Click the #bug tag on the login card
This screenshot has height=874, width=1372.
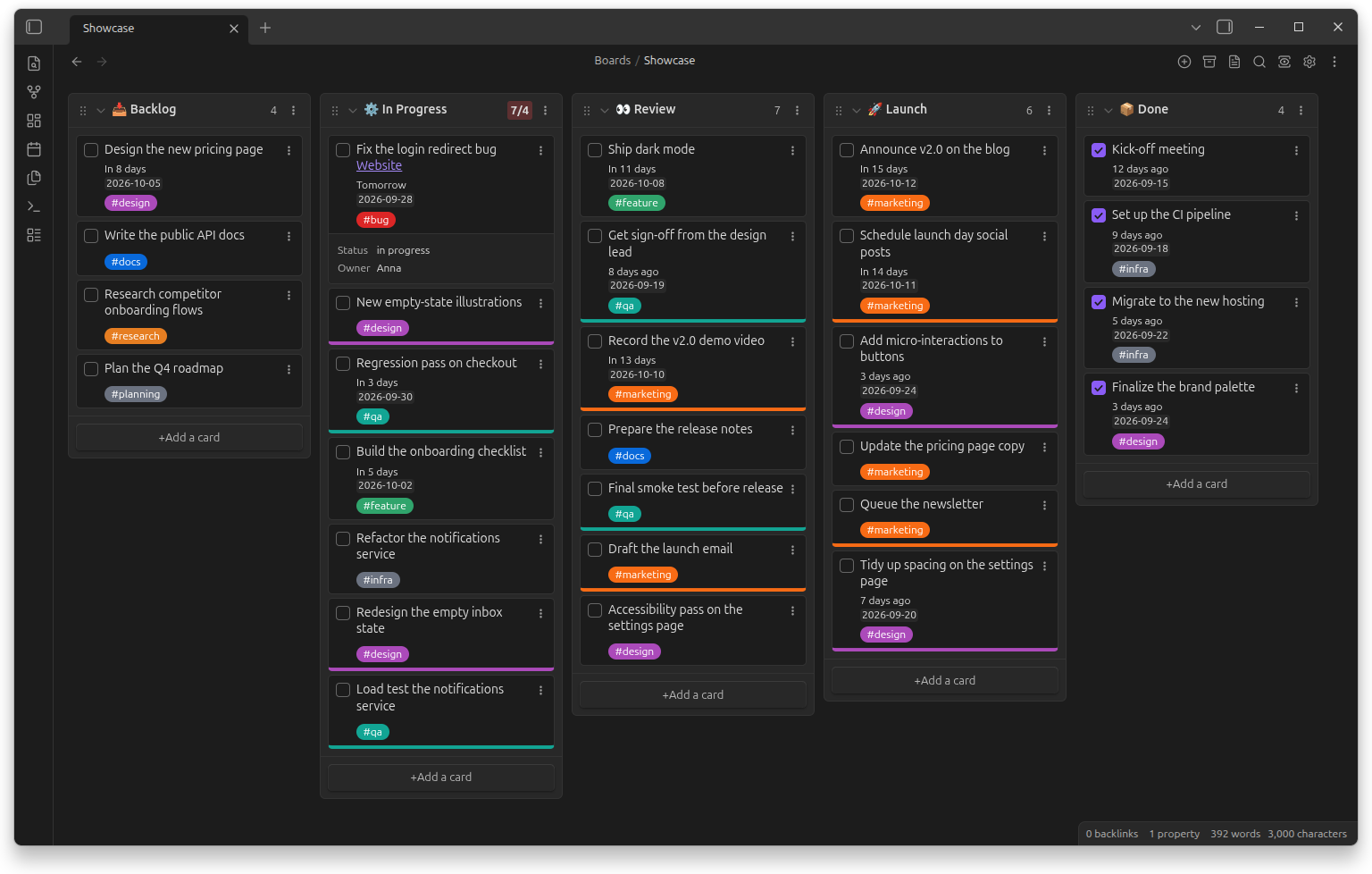376,220
